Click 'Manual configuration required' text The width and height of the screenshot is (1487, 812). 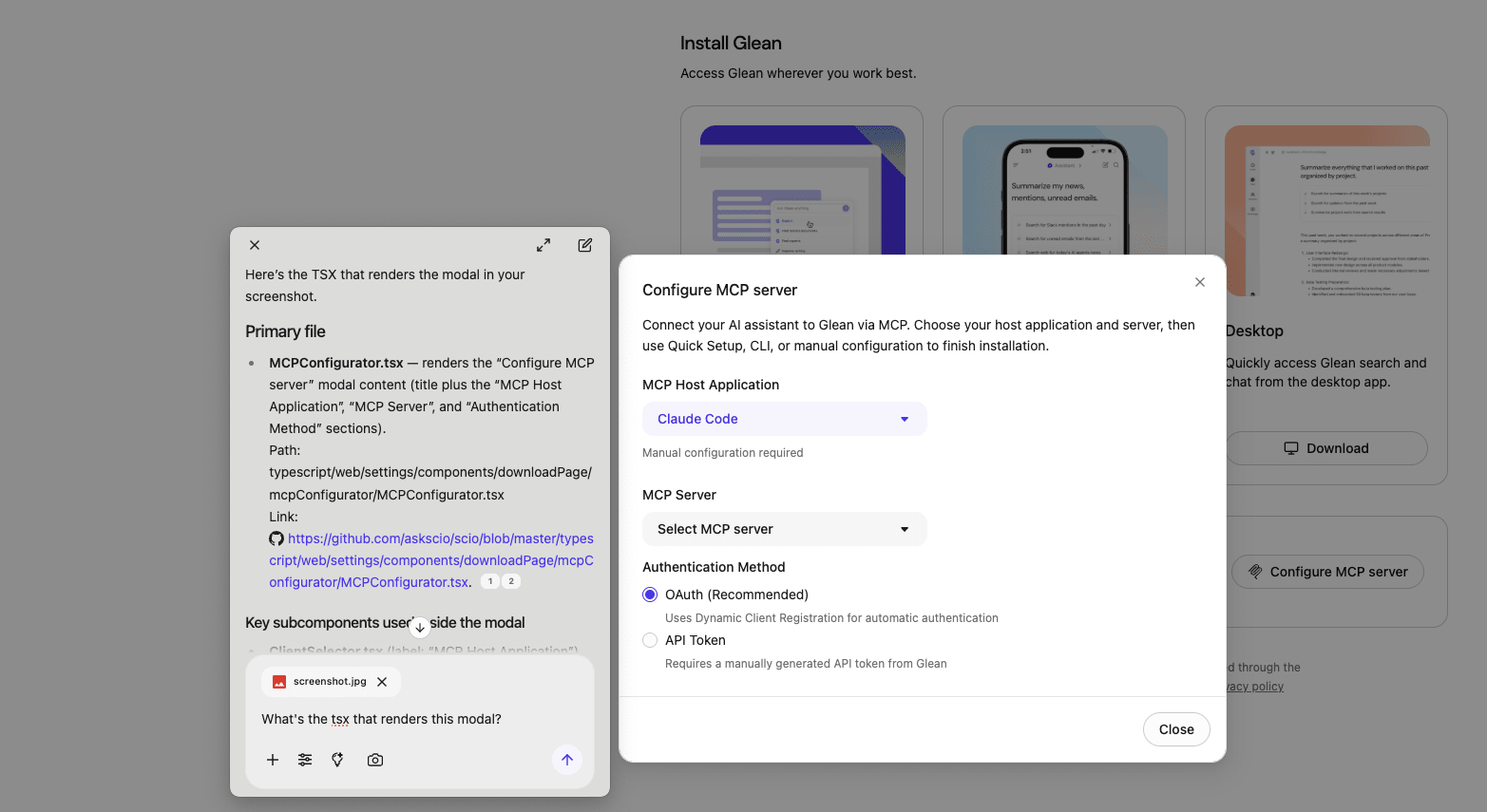pos(723,453)
